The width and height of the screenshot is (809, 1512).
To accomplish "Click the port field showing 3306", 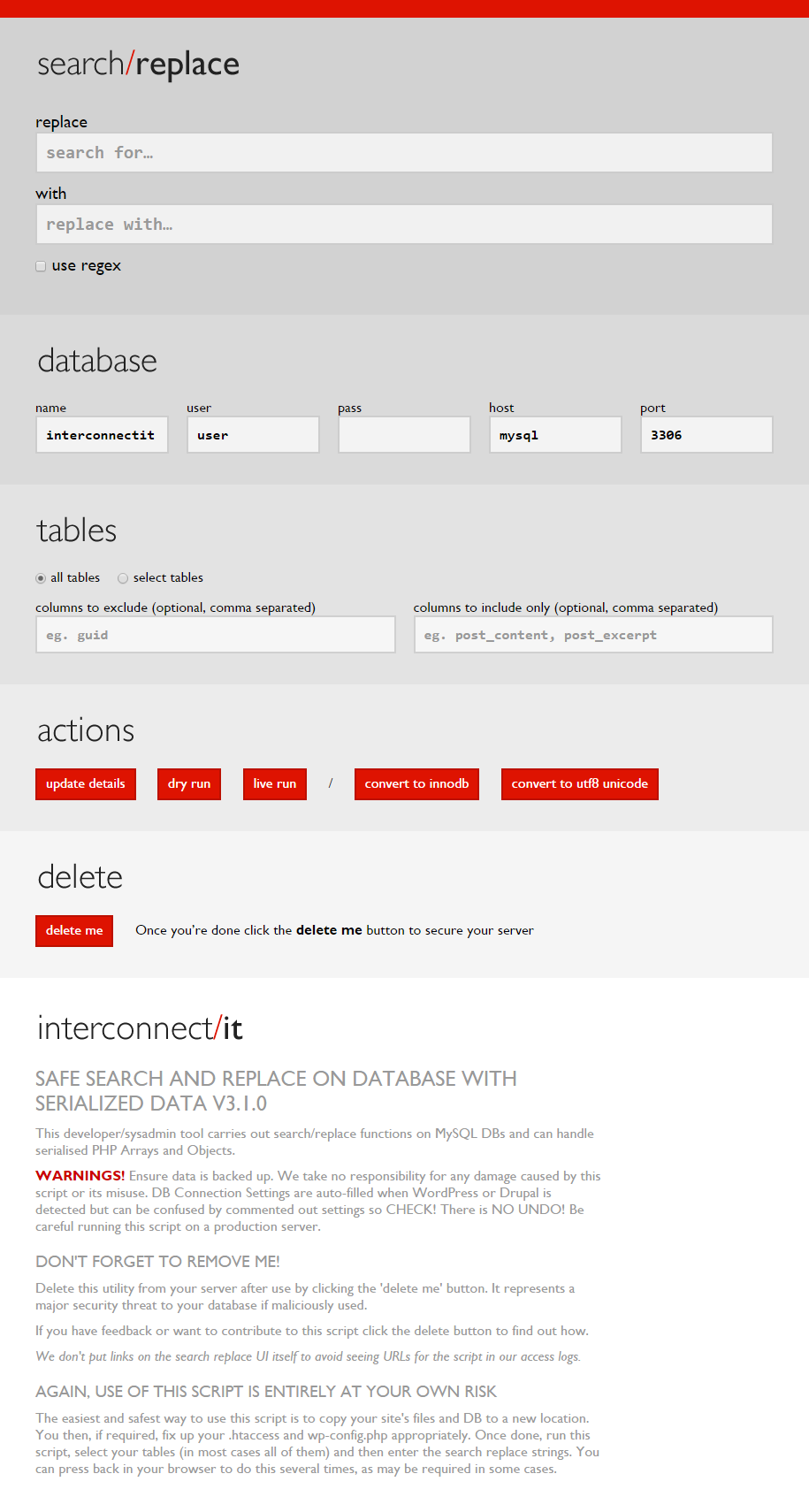I will click(706, 435).
